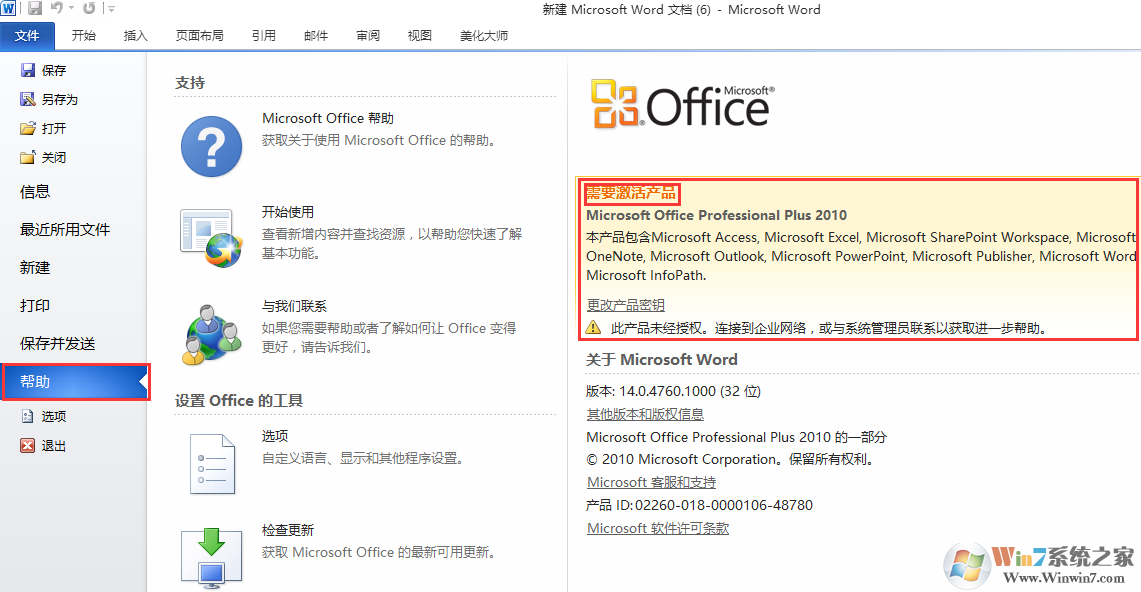1141x592 pixels.
Task: Open the Options (选项) document icon
Action: (212, 464)
